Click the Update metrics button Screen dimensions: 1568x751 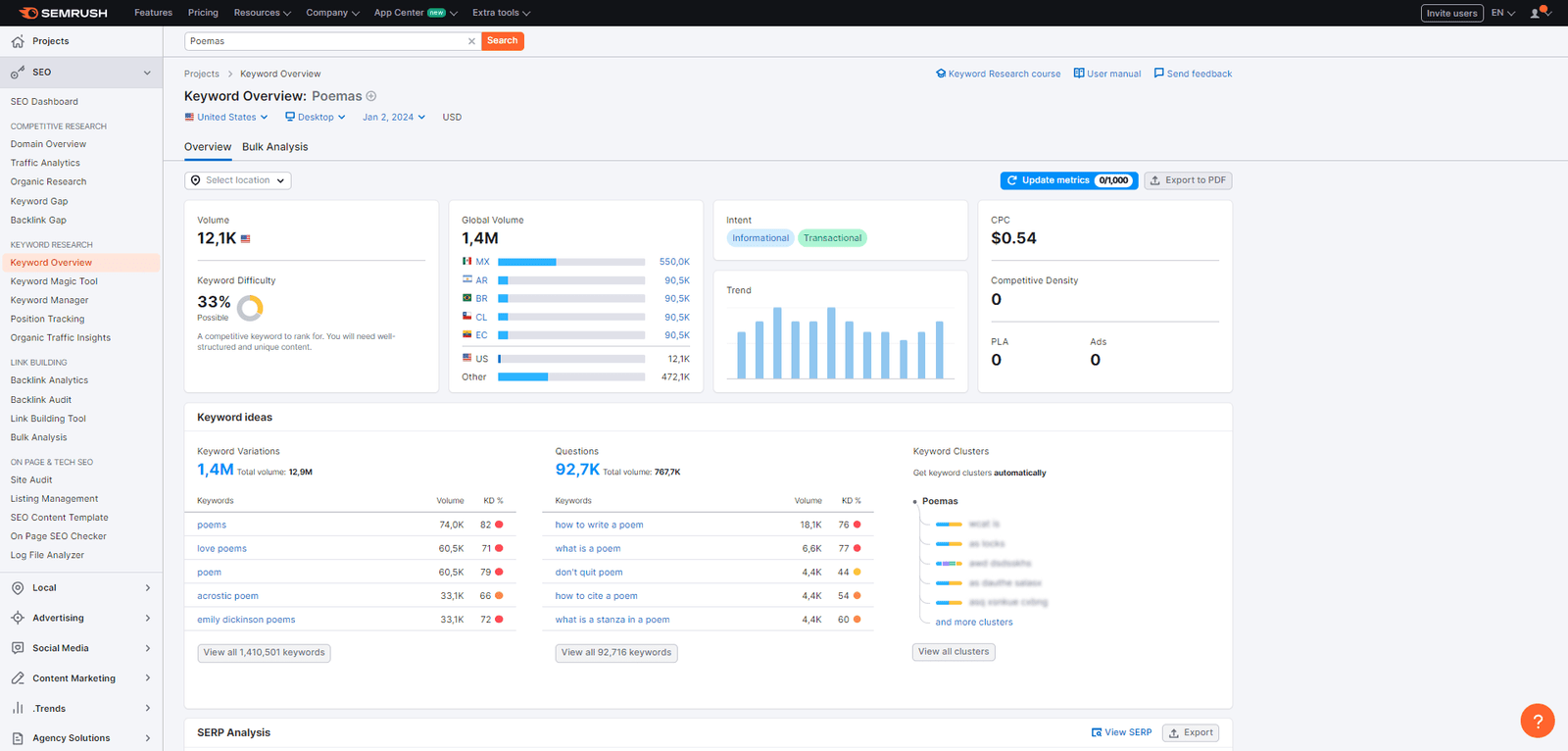coord(1069,180)
